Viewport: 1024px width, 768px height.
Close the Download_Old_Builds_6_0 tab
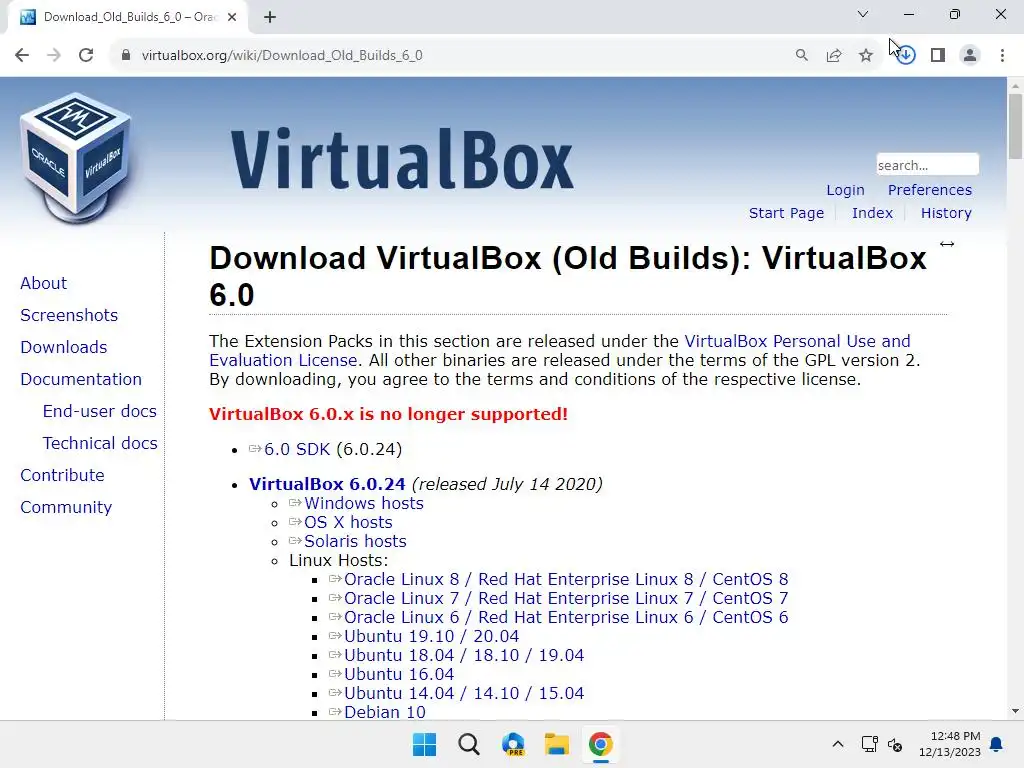tap(232, 17)
